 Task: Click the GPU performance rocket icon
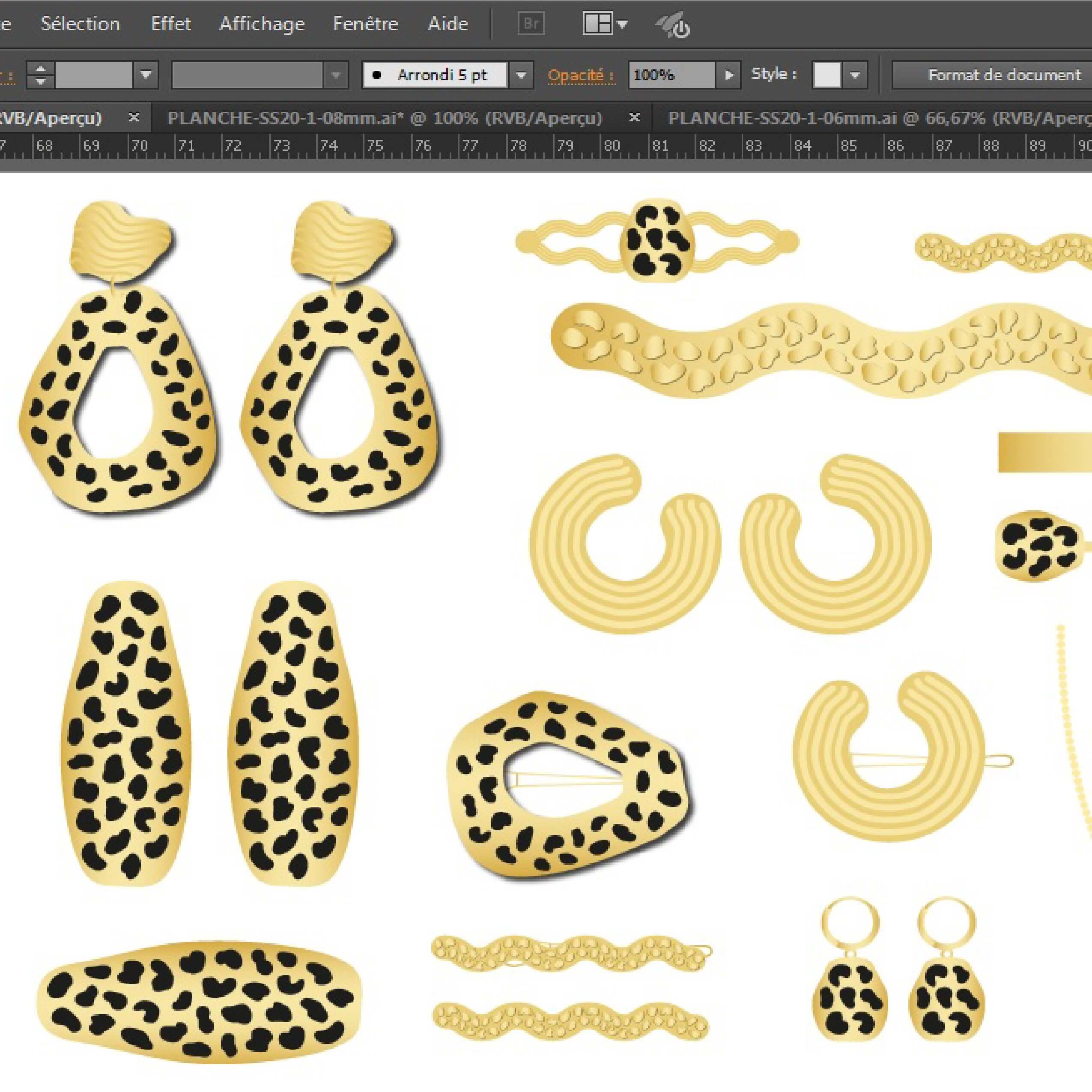pos(673,25)
